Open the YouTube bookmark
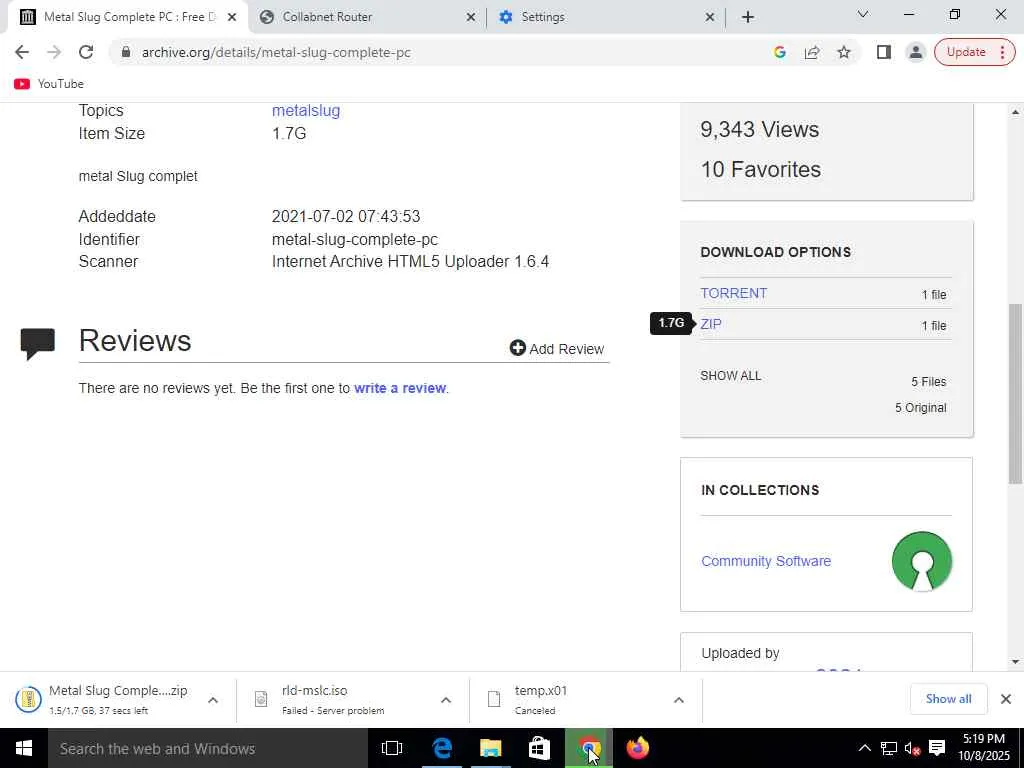Image resolution: width=1024 pixels, height=768 pixels. tap(49, 84)
